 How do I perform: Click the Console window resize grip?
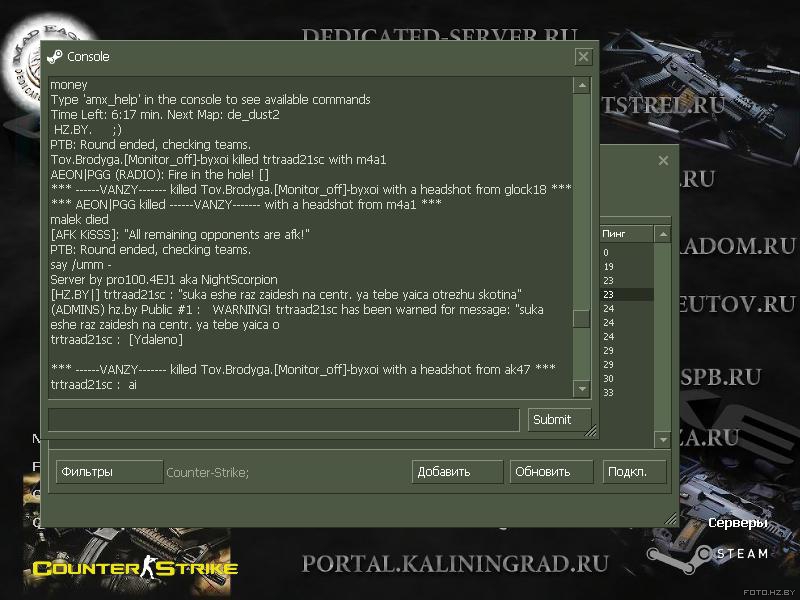pos(591,432)
